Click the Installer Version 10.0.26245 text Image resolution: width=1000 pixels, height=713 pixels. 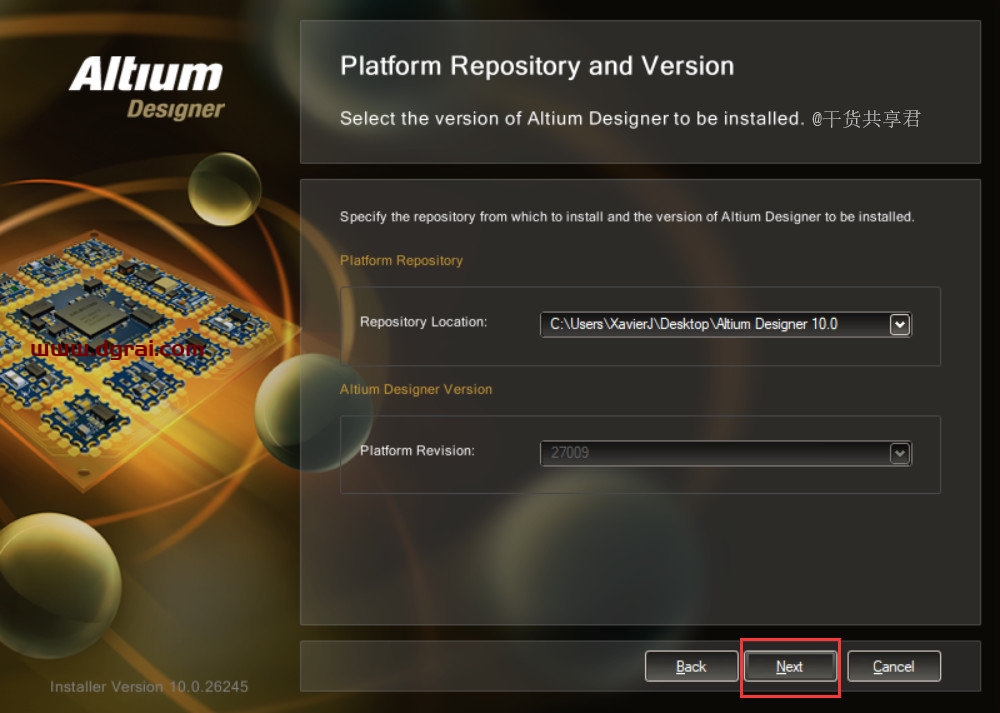pos(149,687)
